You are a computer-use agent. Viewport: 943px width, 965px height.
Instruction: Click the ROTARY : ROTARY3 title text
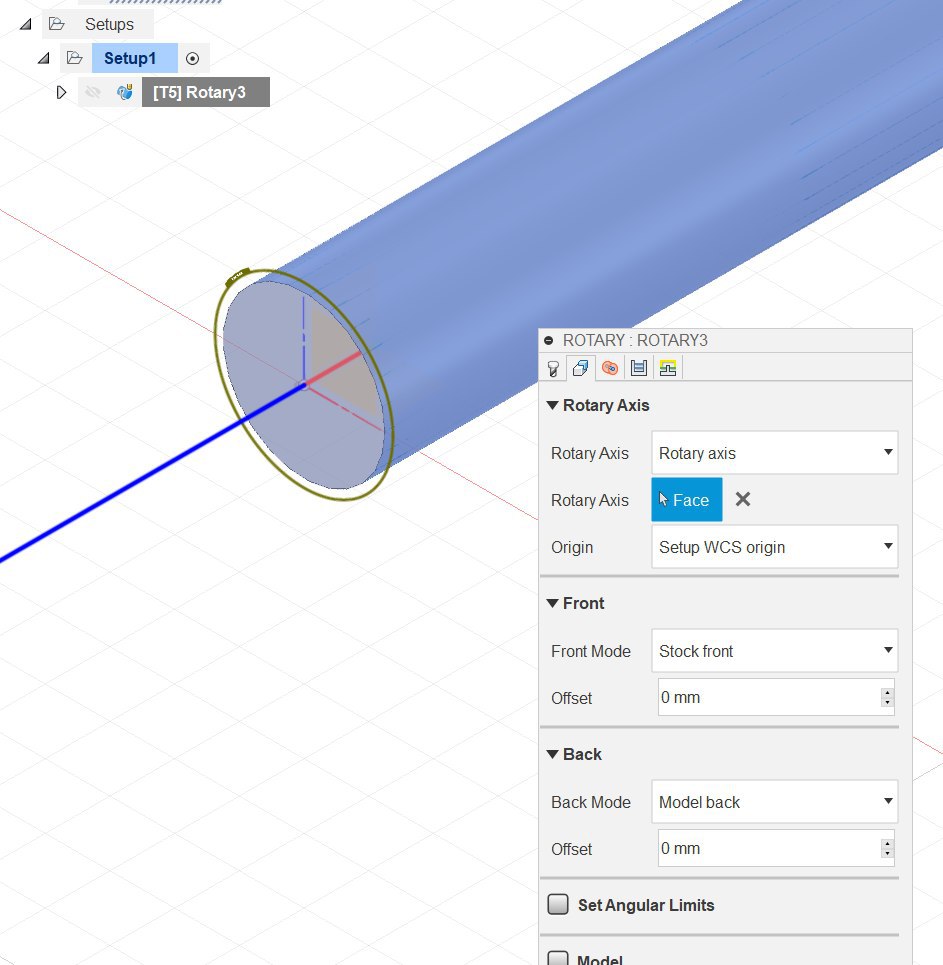pyautogui.click(x=635, y=340)
